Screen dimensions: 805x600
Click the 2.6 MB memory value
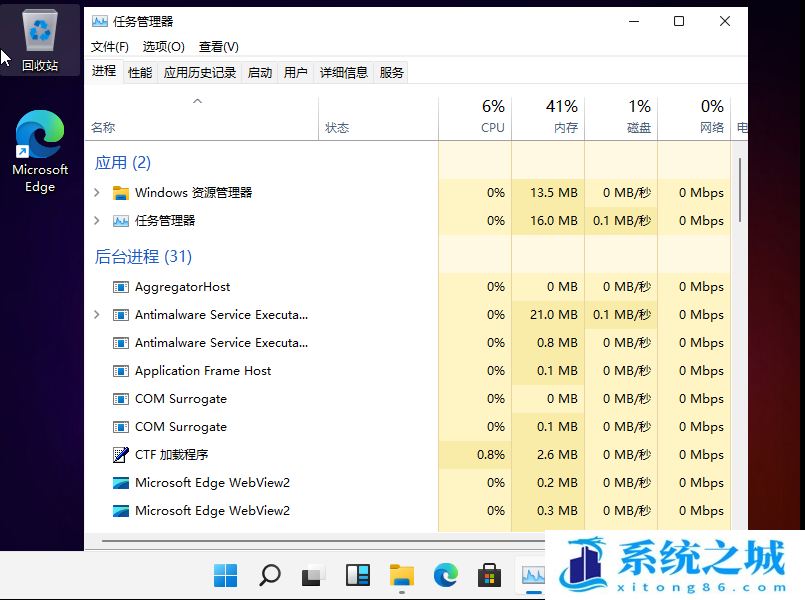pos(558,455)
